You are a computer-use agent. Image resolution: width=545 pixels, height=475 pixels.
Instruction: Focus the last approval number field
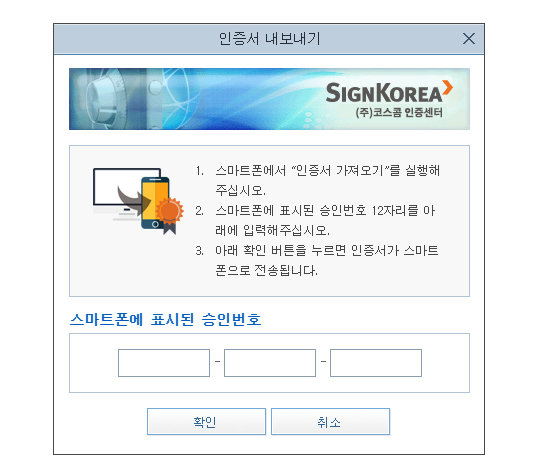376,363
